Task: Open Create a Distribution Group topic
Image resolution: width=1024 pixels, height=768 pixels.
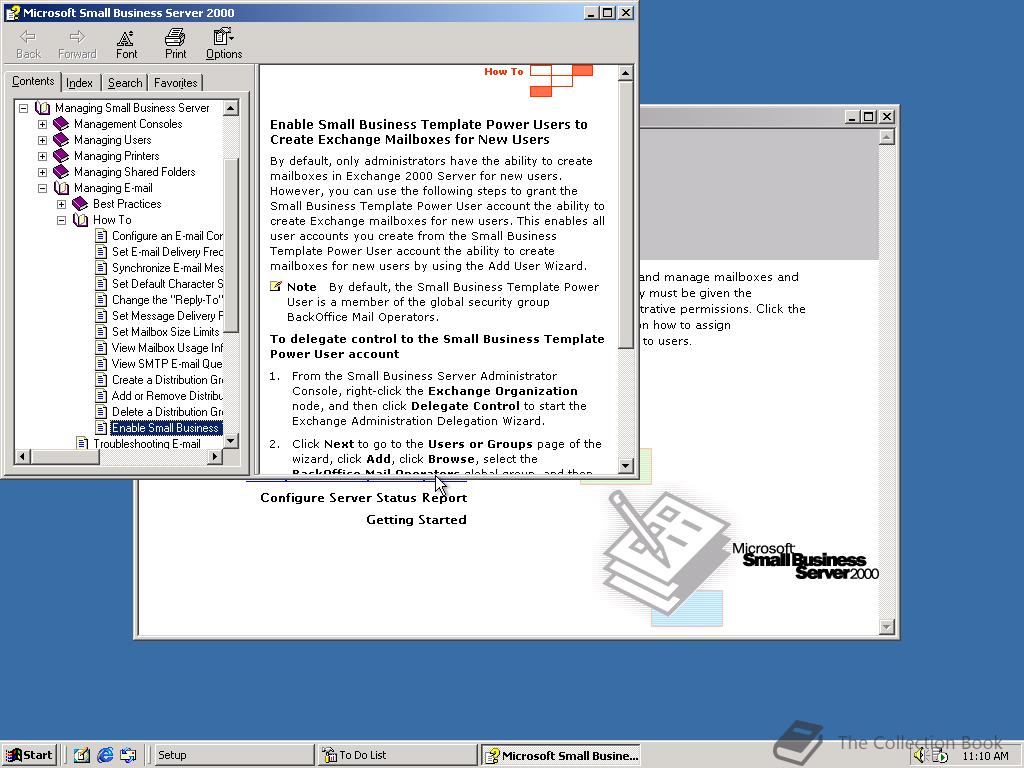Action: [x=167, y=380]
